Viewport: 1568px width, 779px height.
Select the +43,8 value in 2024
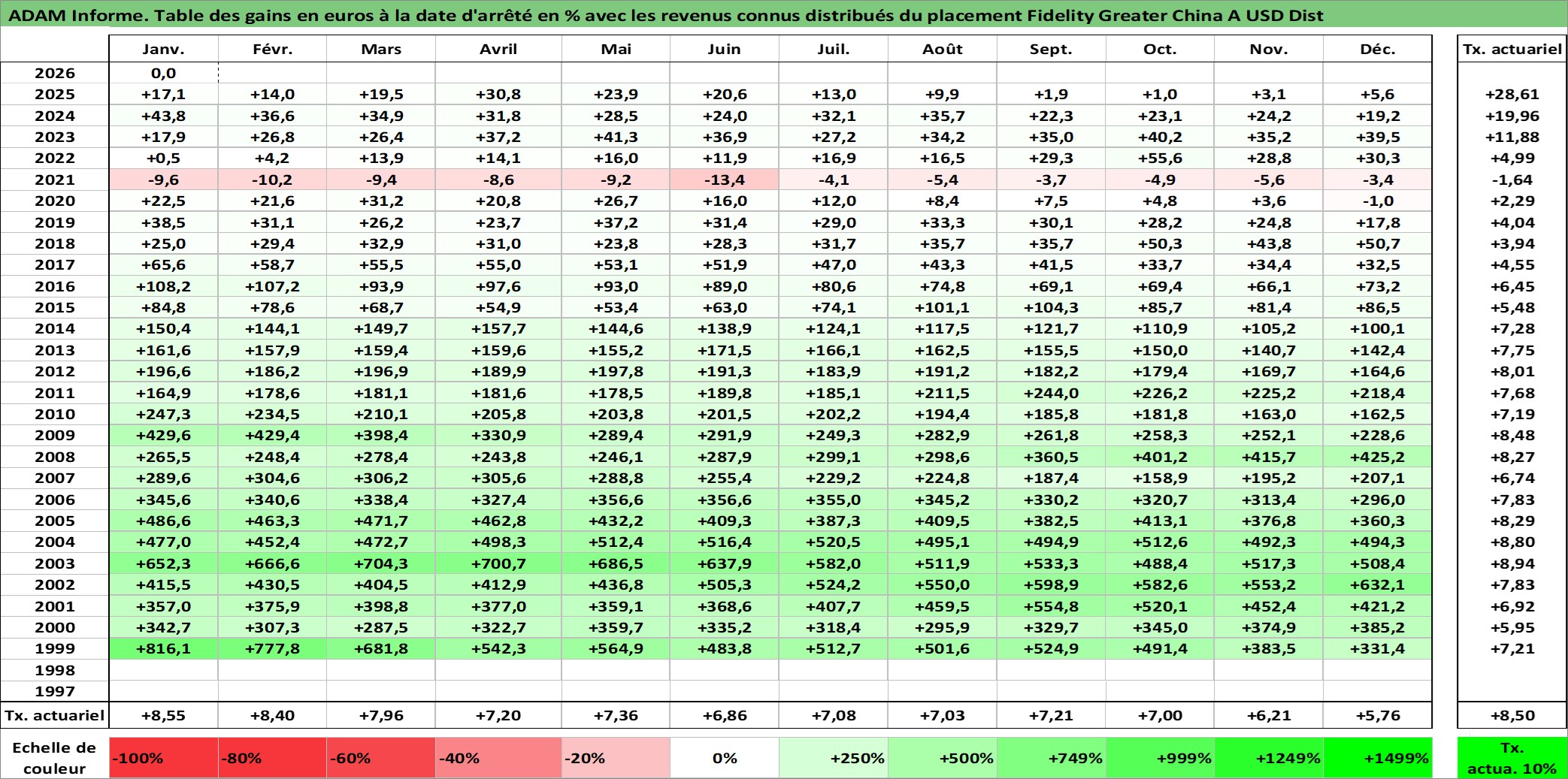[163, 116]
